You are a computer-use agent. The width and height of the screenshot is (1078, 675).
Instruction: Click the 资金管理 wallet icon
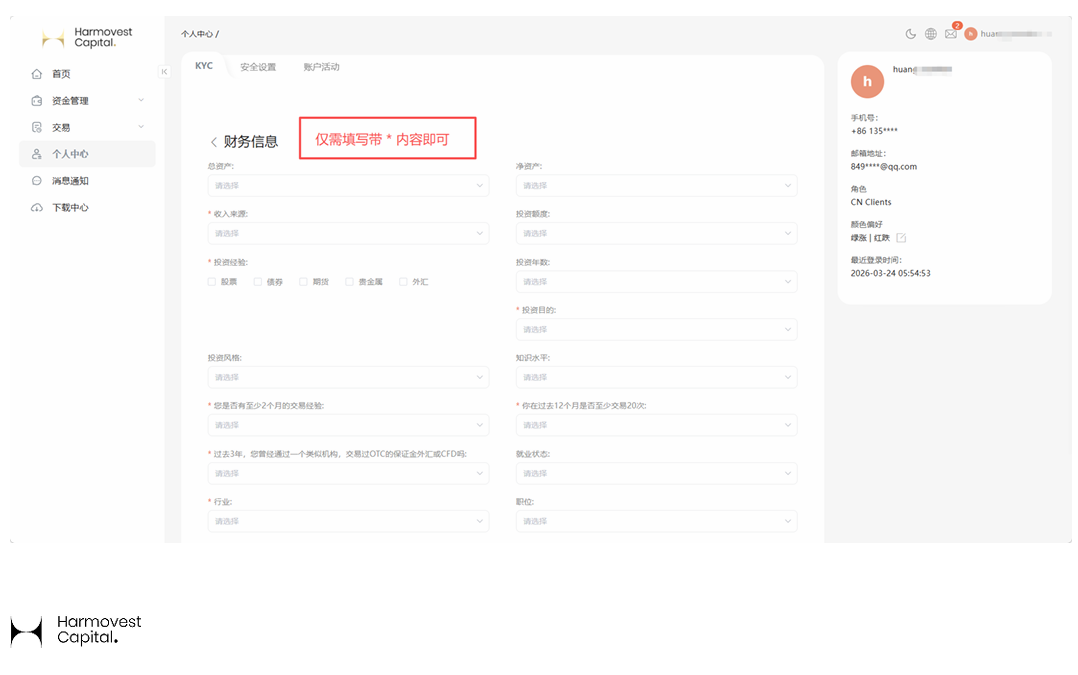36,100
